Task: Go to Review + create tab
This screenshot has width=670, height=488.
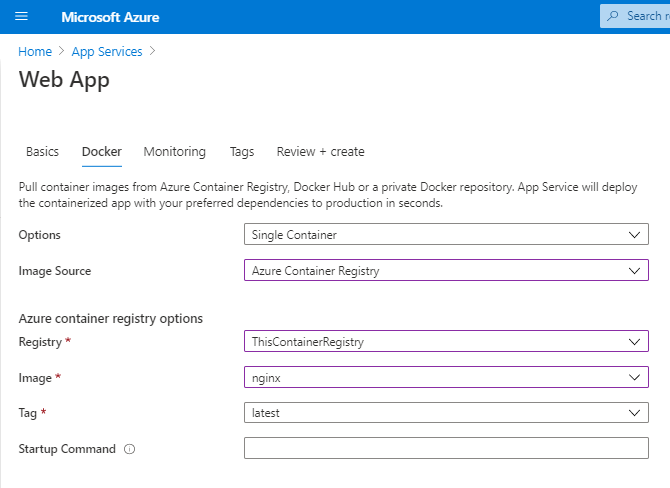Action: tap(320, 152)
